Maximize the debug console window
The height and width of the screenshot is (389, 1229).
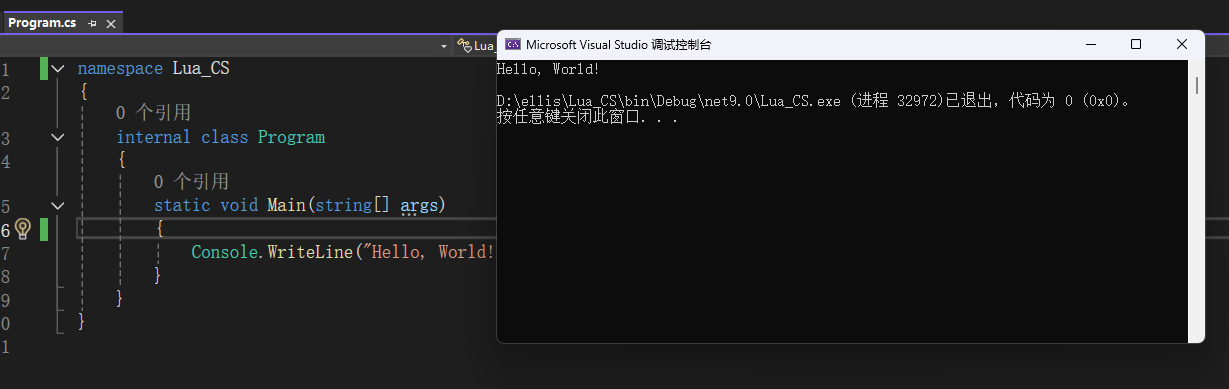[x=1136, y=44]
